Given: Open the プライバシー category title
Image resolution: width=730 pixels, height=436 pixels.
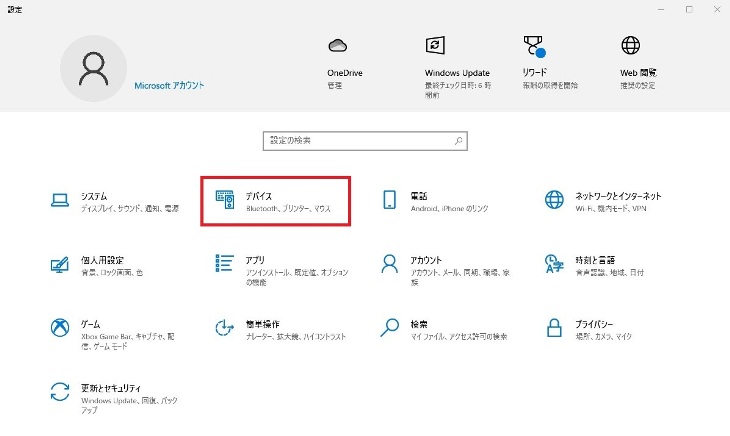Looking at the screenshot, I should (x=594, y=324).
